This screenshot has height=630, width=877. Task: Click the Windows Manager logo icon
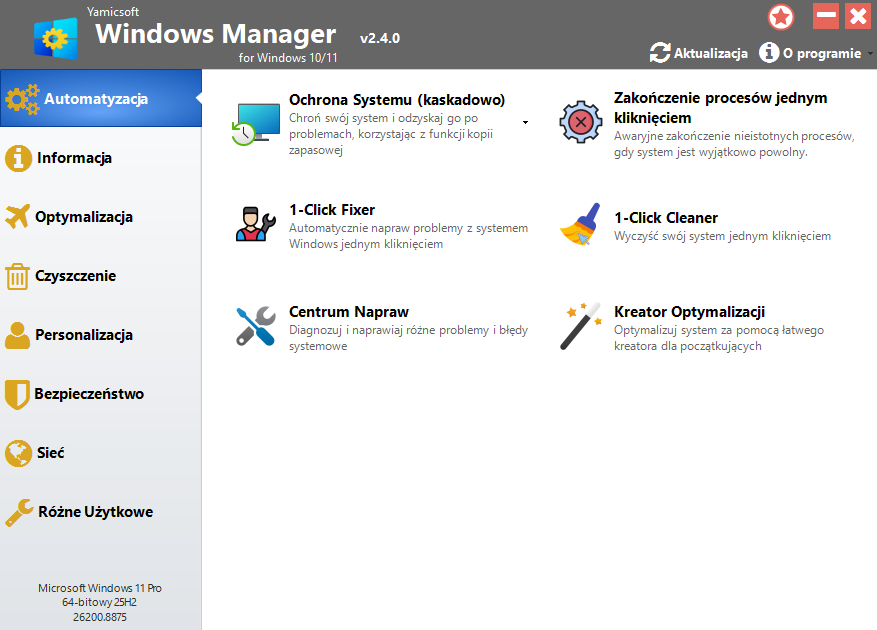[x=55, y=38]
